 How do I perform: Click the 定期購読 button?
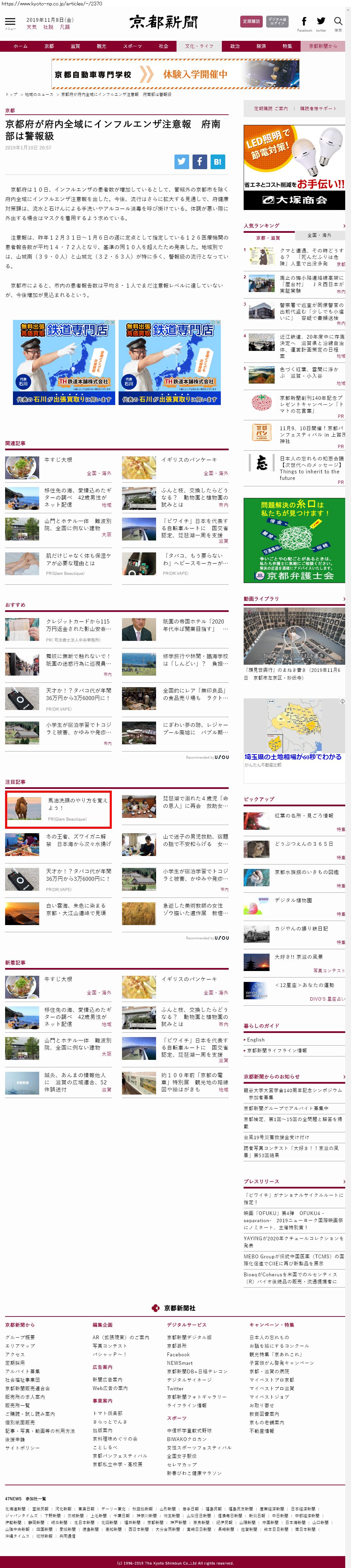251,22
